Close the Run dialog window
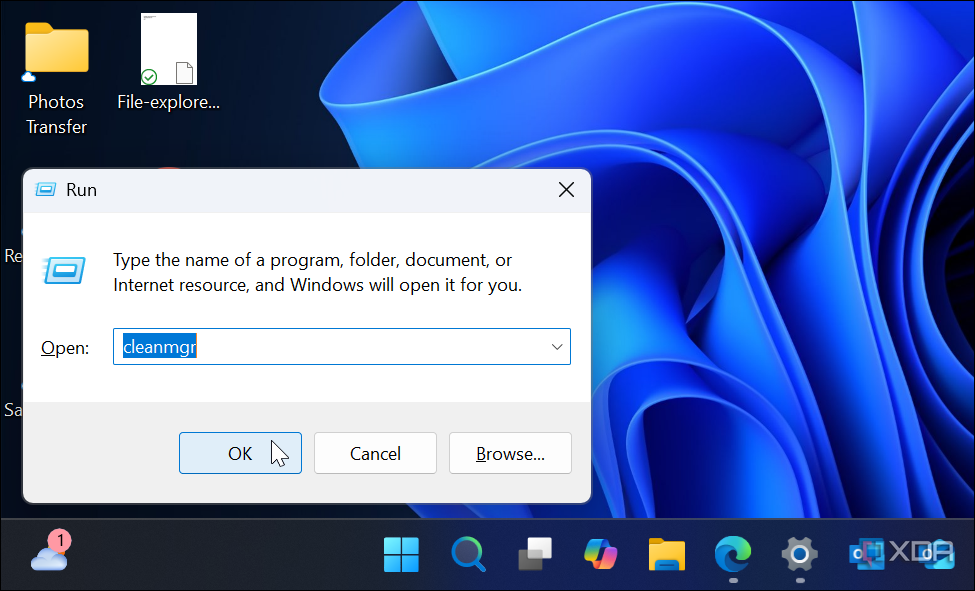Image resolution: width=975 pixels, height=591 pixels. (x=566, y=190)
